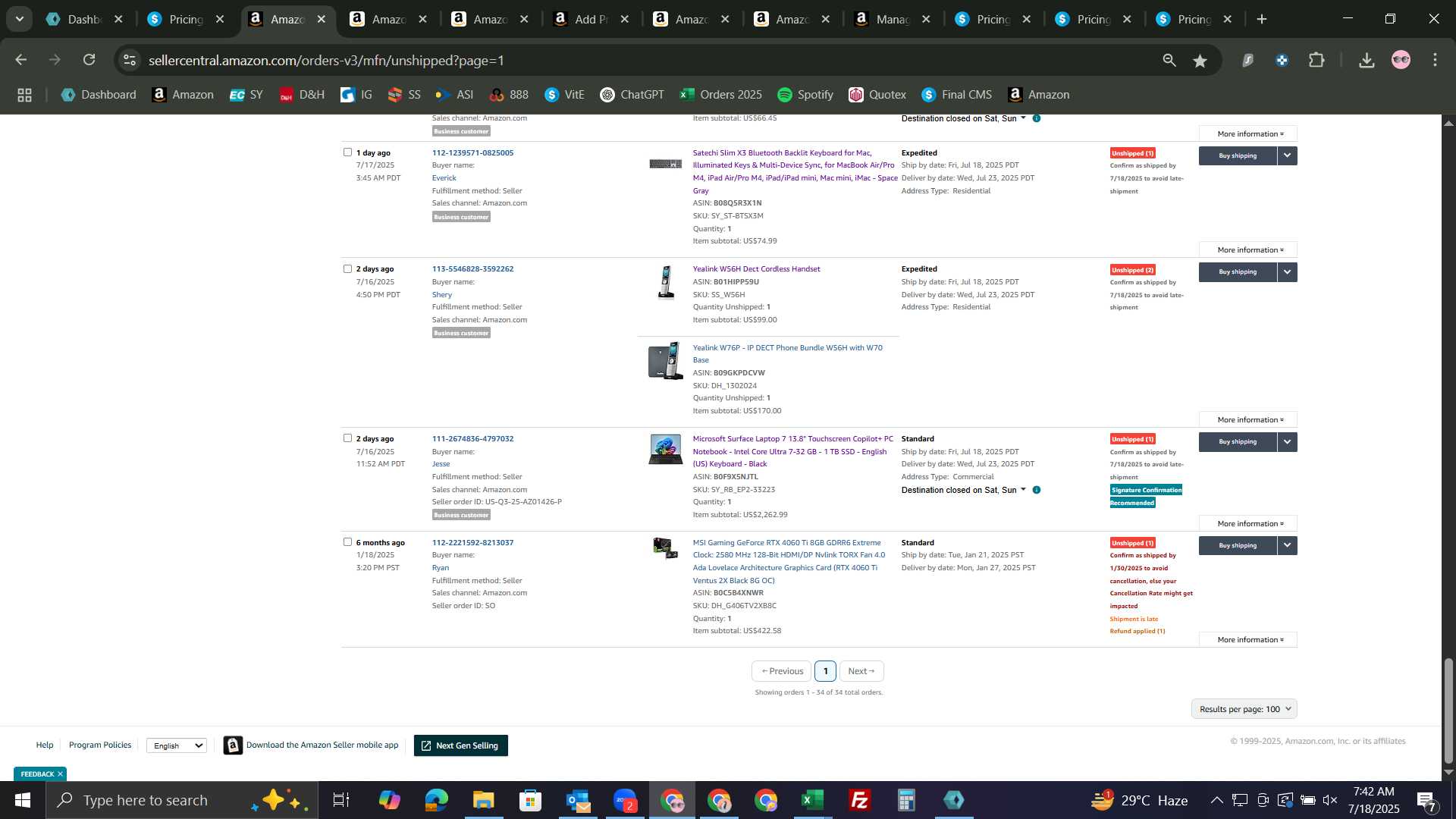Open Excel from the taskbar
The height and width of the screenshot is (819, 1456).
point(812,800)
